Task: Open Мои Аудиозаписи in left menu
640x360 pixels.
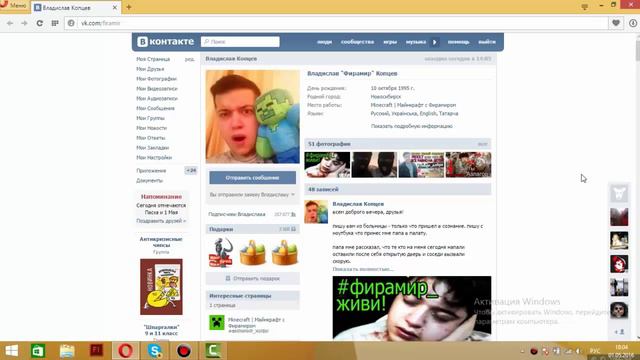Action: [157, 98]
